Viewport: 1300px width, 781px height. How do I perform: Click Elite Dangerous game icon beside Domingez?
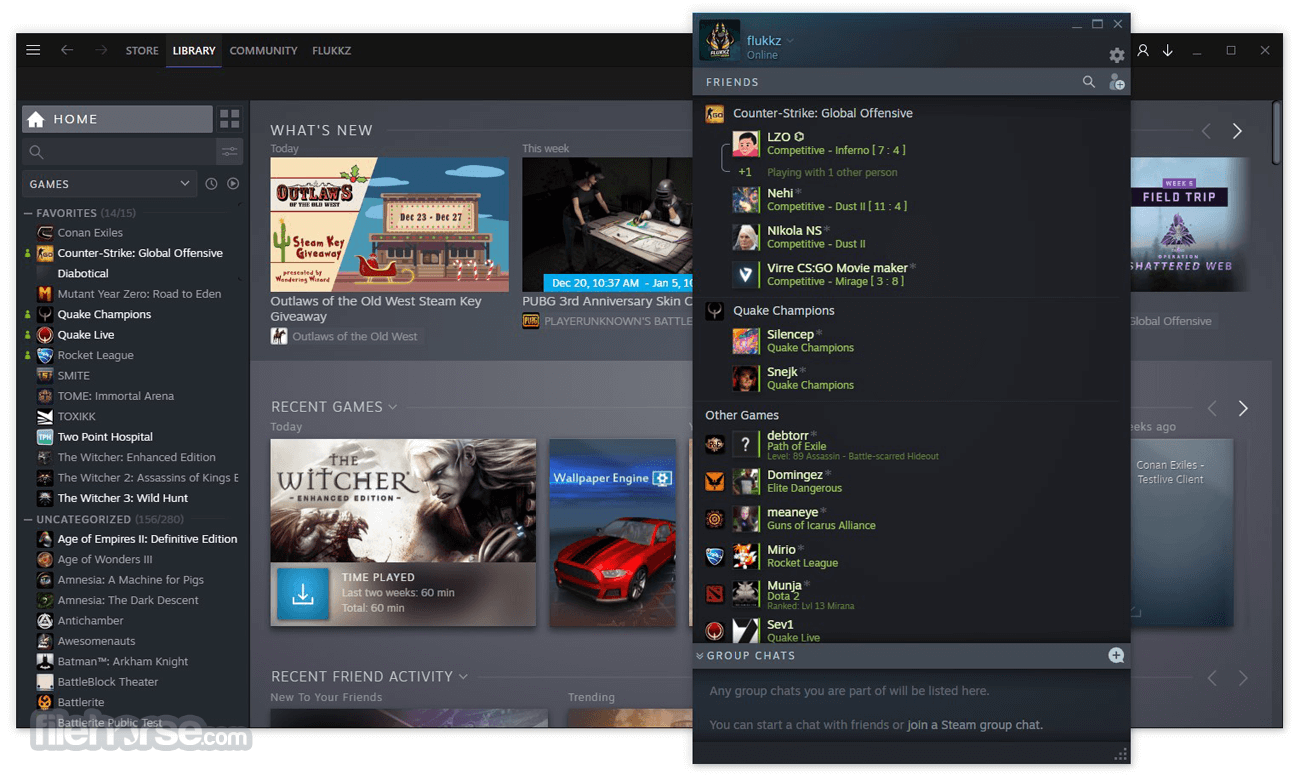click(x=714, y=482)
